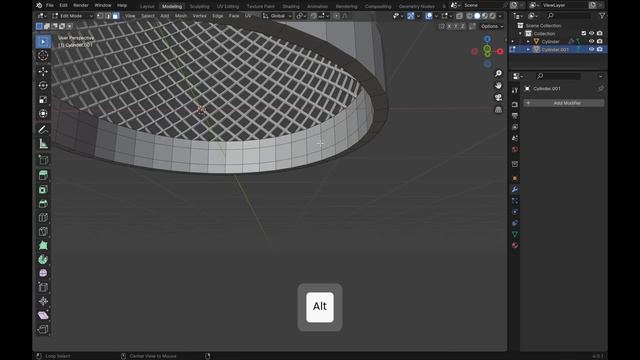Select the Spin tool
Image resolution: width=640 pixels, height=360 pixels.
tap(43, 259)
